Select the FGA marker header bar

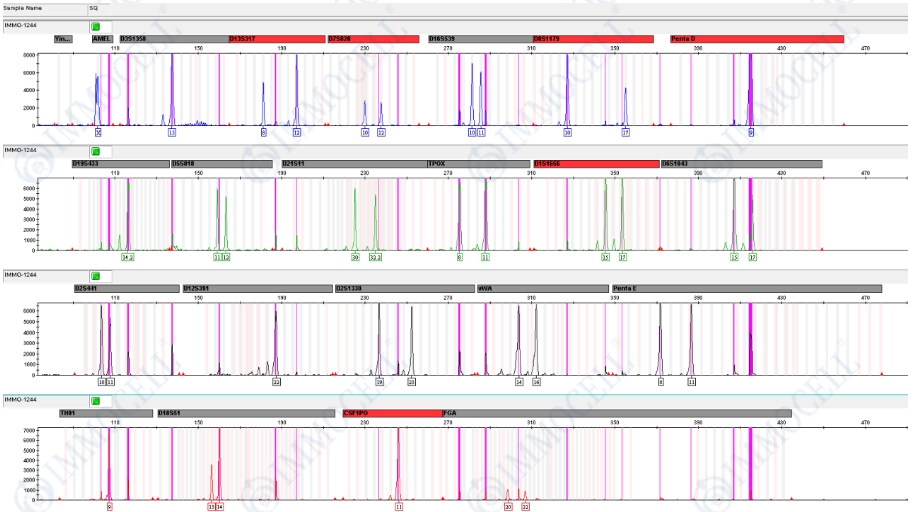[x=616, y=412]
